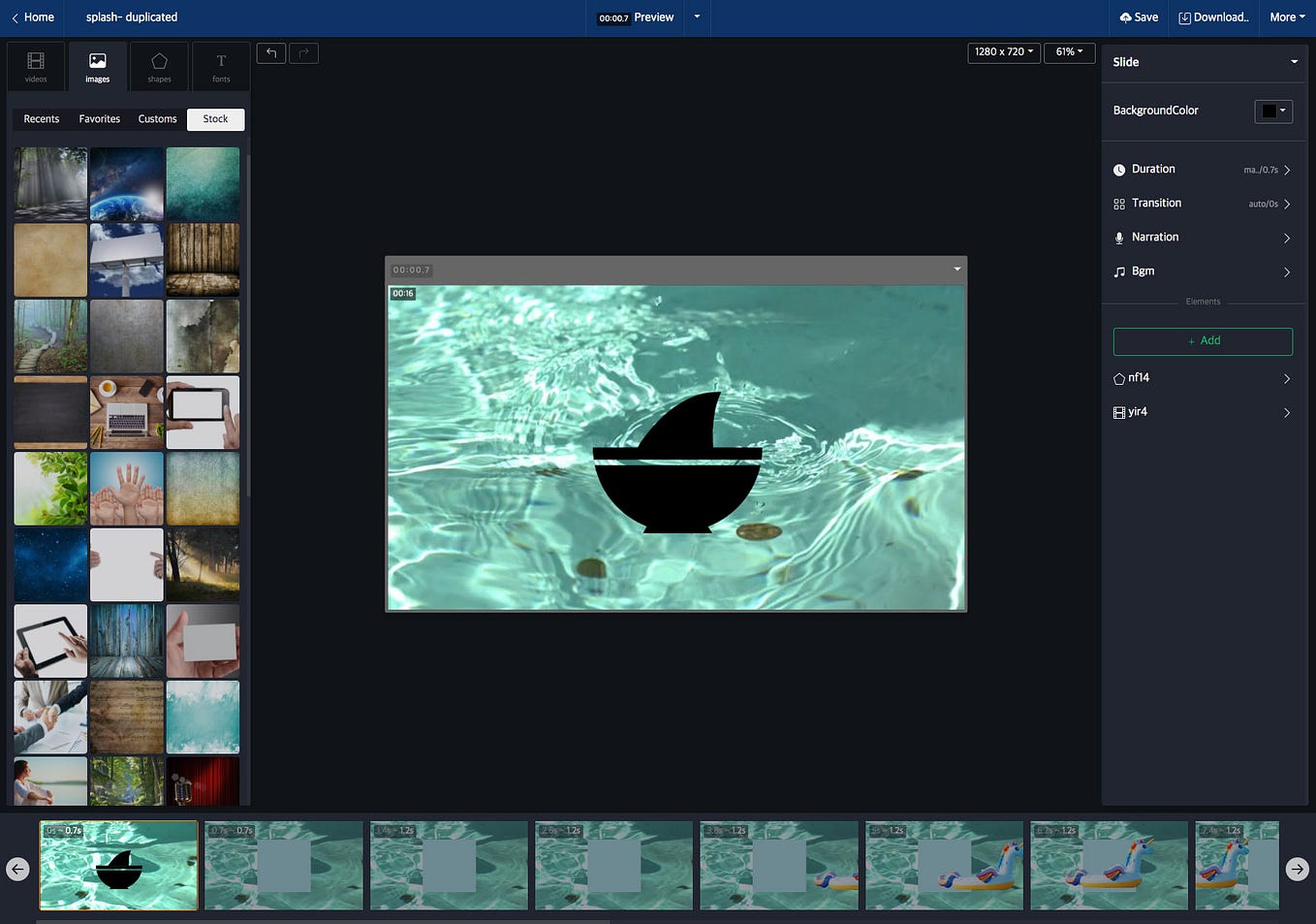Select the Transition grid icon

(1119, 204)
